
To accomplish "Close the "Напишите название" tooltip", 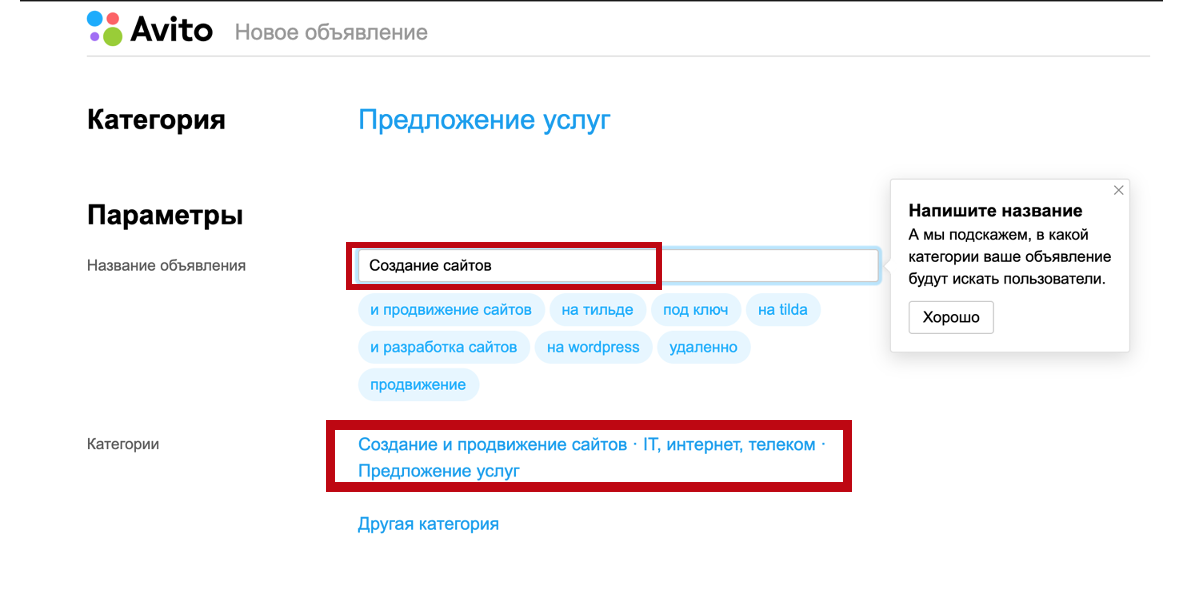I will tap(1118, 190).
